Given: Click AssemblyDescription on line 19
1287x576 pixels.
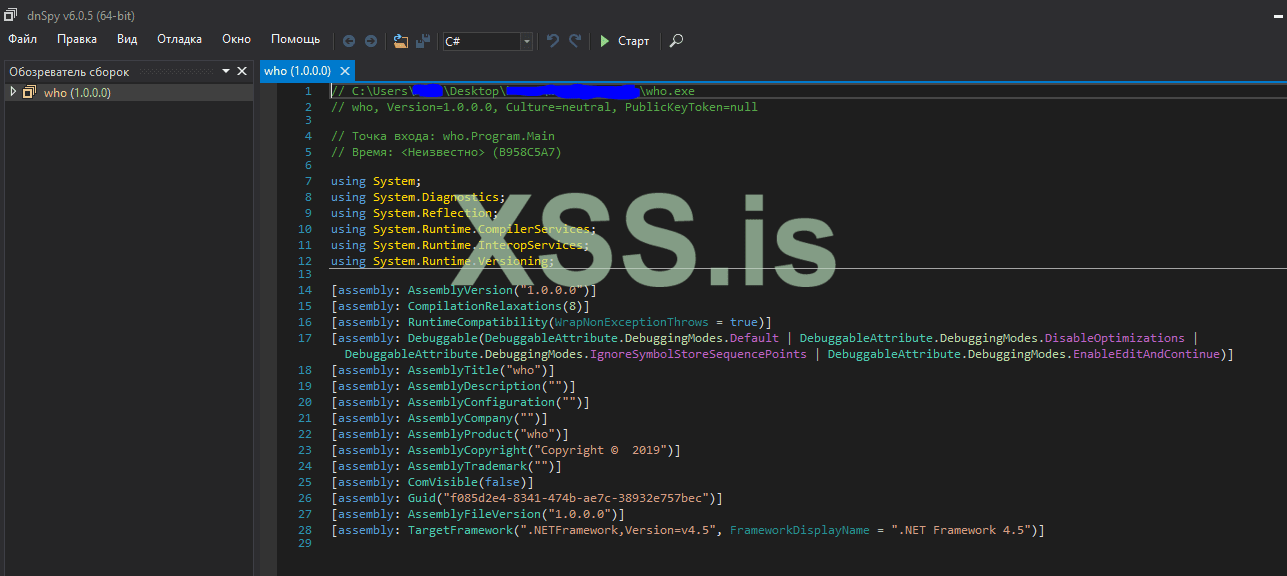Looking at the screenshot, I should (x=474, y=386).
